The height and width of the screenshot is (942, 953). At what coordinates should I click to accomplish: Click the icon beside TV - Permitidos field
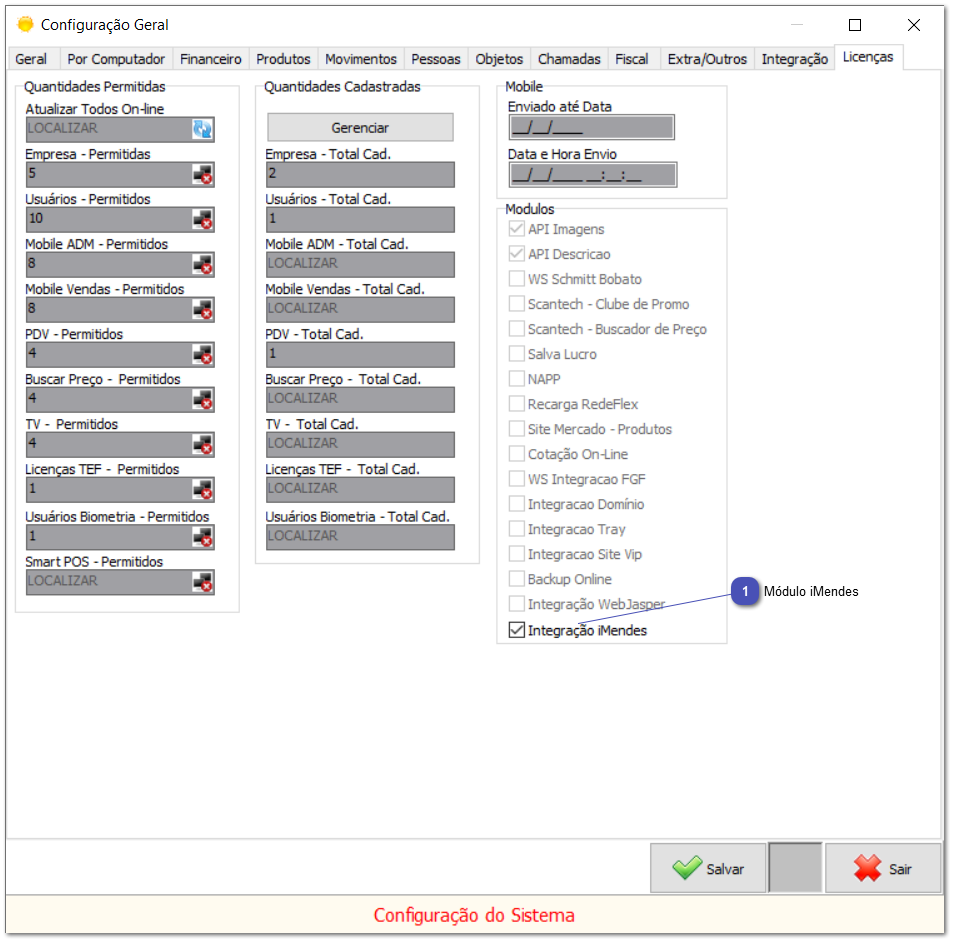coord(203,445)
